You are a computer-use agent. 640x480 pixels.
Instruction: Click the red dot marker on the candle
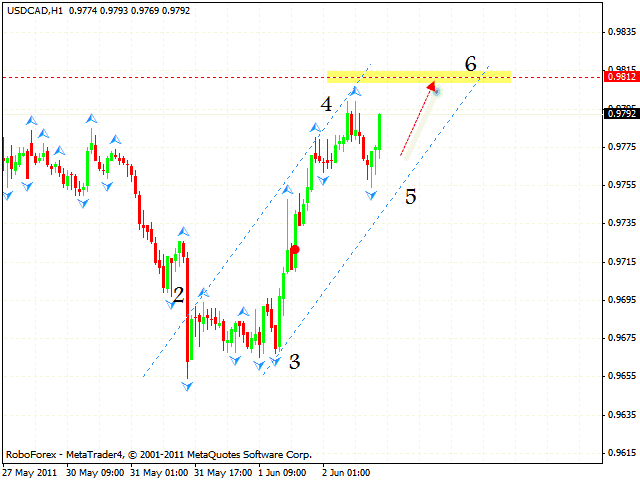pos(295,249)
